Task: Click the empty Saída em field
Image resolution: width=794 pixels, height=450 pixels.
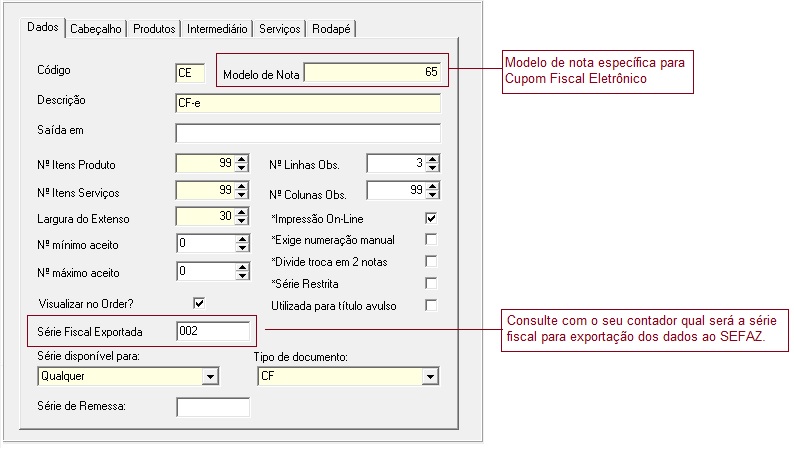Action: [307, 133]
